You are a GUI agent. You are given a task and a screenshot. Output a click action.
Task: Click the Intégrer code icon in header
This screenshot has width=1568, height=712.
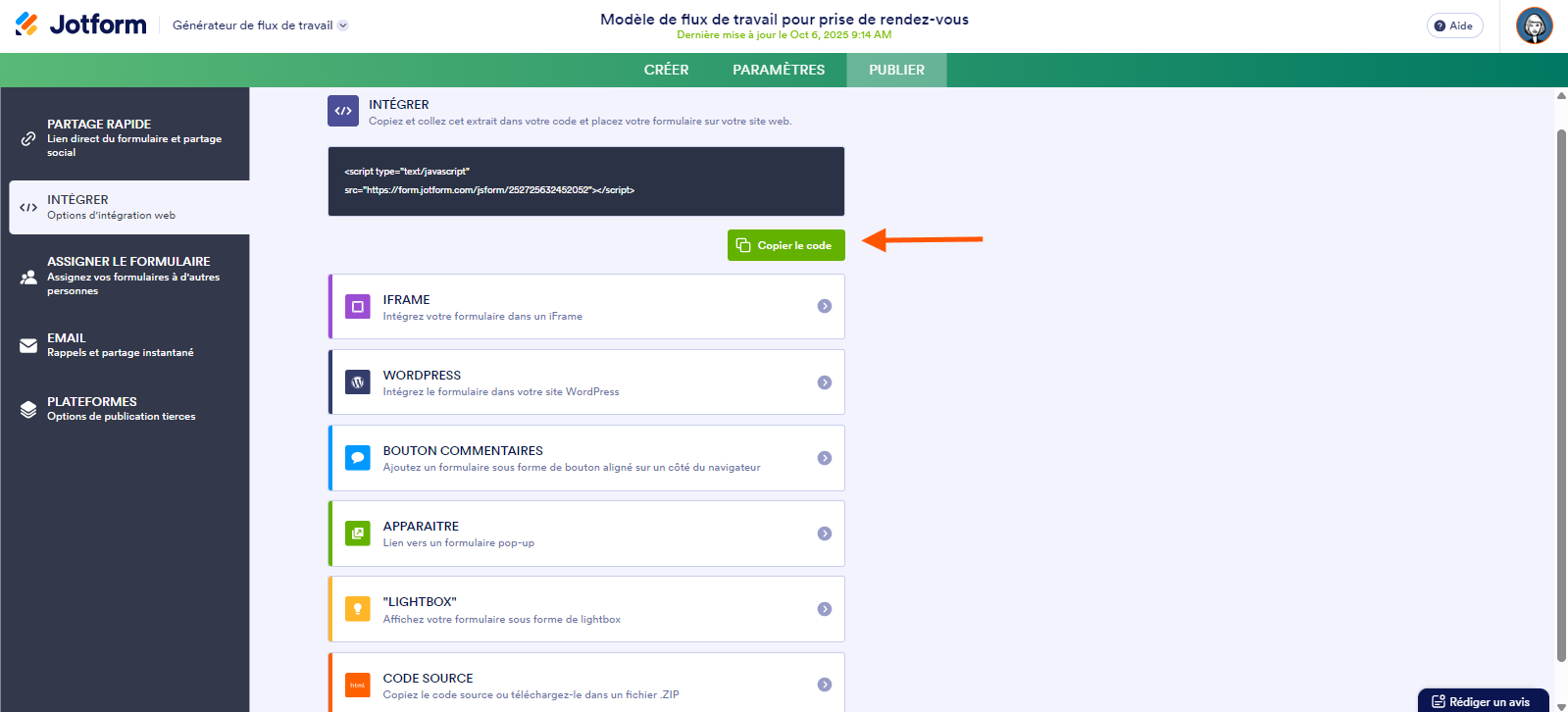(343, 111)
